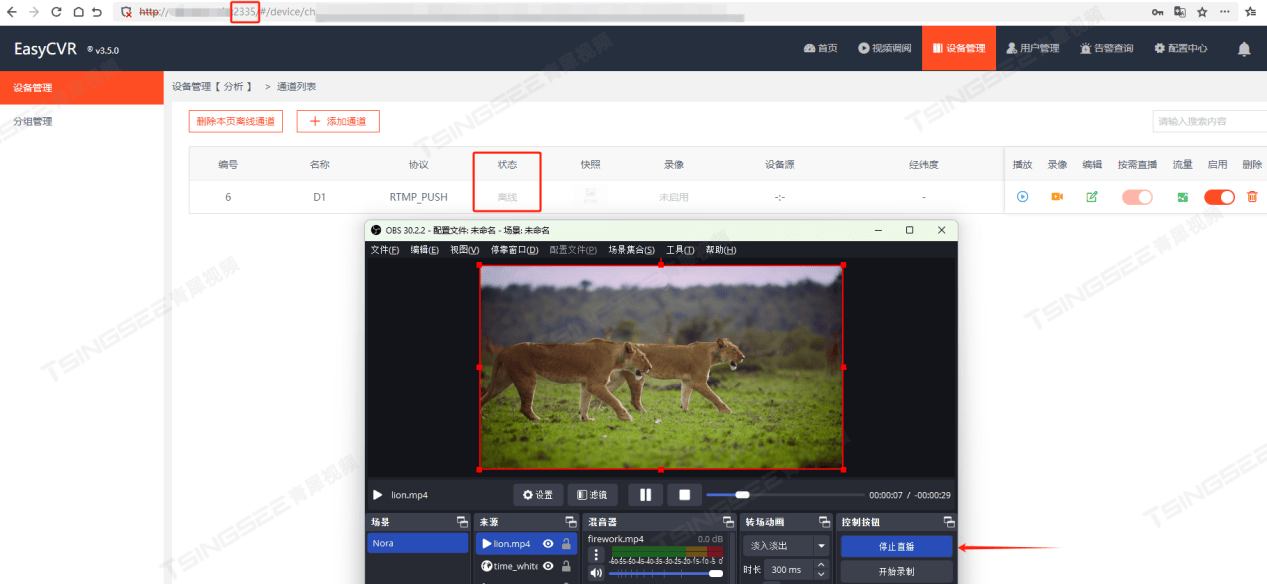Click the OBS media seek slider
Image resolution: width=1267 pixels, height=584 pixels.
coord(785,494)
